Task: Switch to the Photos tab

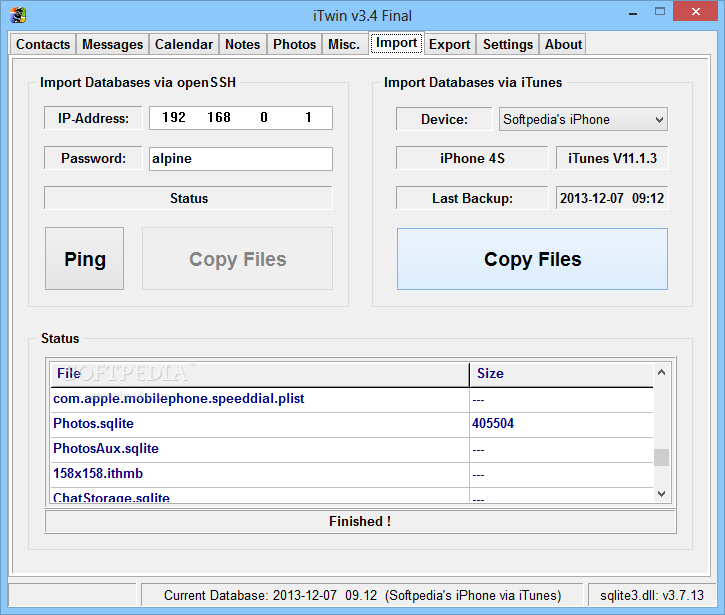Action: pyautogui.click(x=294, y=44)
